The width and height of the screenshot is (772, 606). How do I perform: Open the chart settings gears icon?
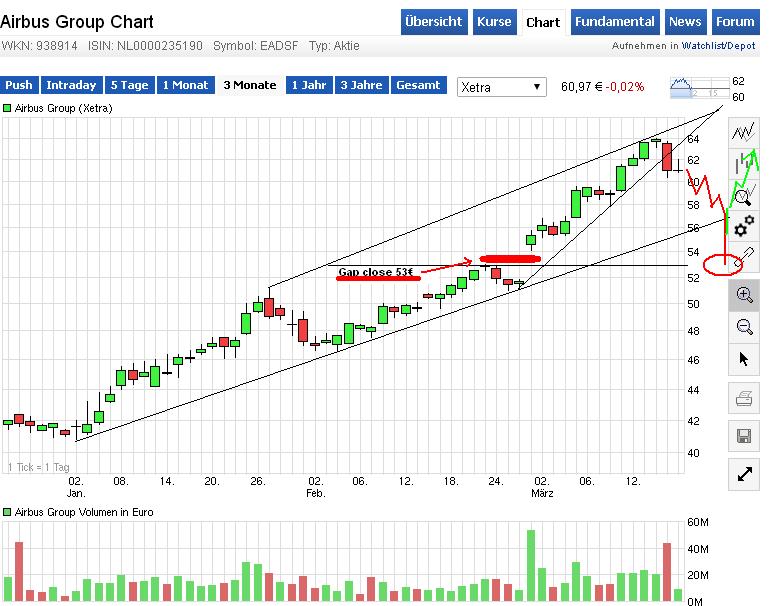coord(744,226)
